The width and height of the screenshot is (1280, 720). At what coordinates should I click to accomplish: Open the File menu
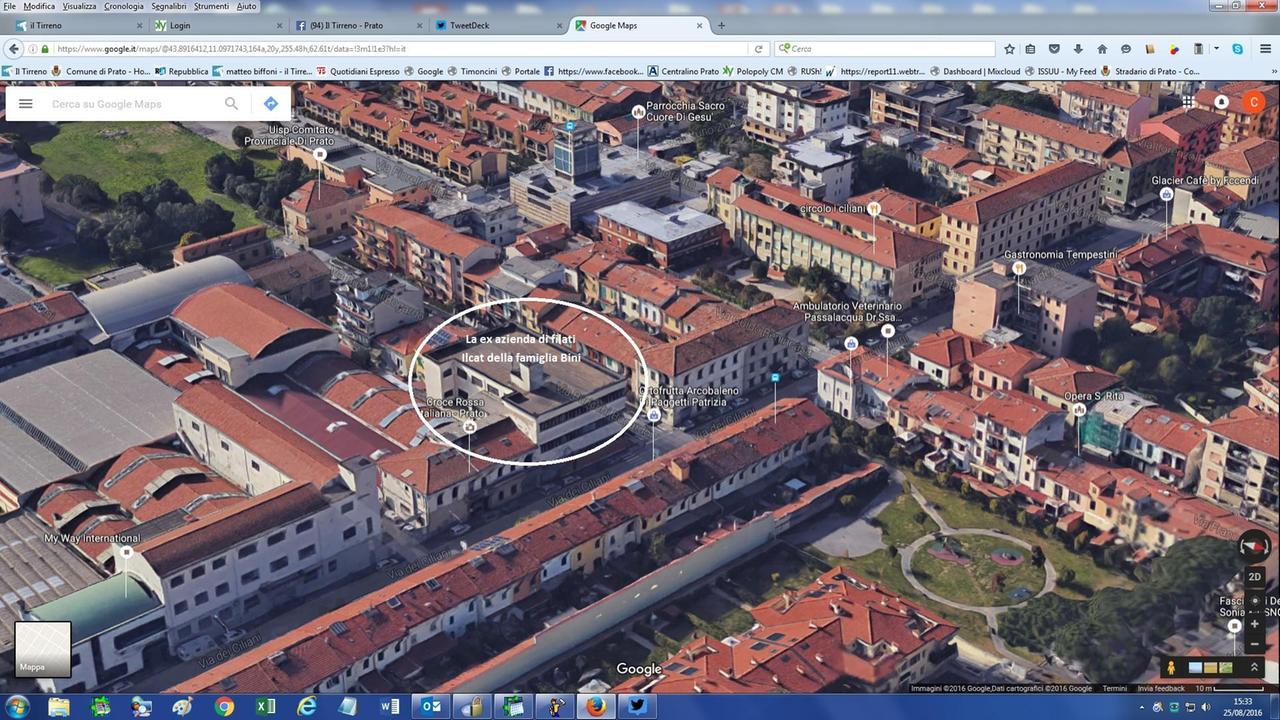click(10, 6)
